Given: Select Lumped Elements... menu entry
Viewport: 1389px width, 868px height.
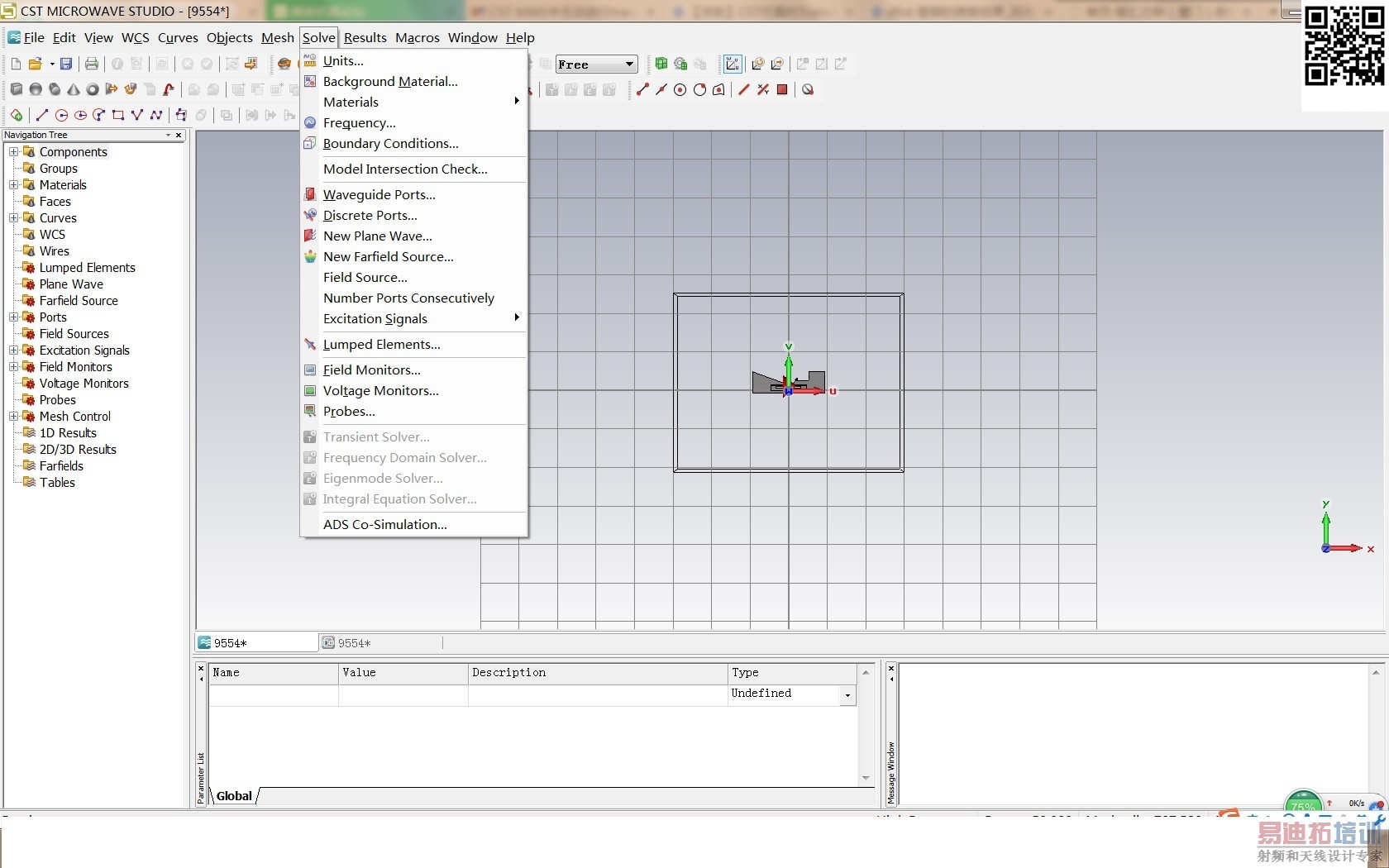Looking at the screenshot, I should click(413, 344).
